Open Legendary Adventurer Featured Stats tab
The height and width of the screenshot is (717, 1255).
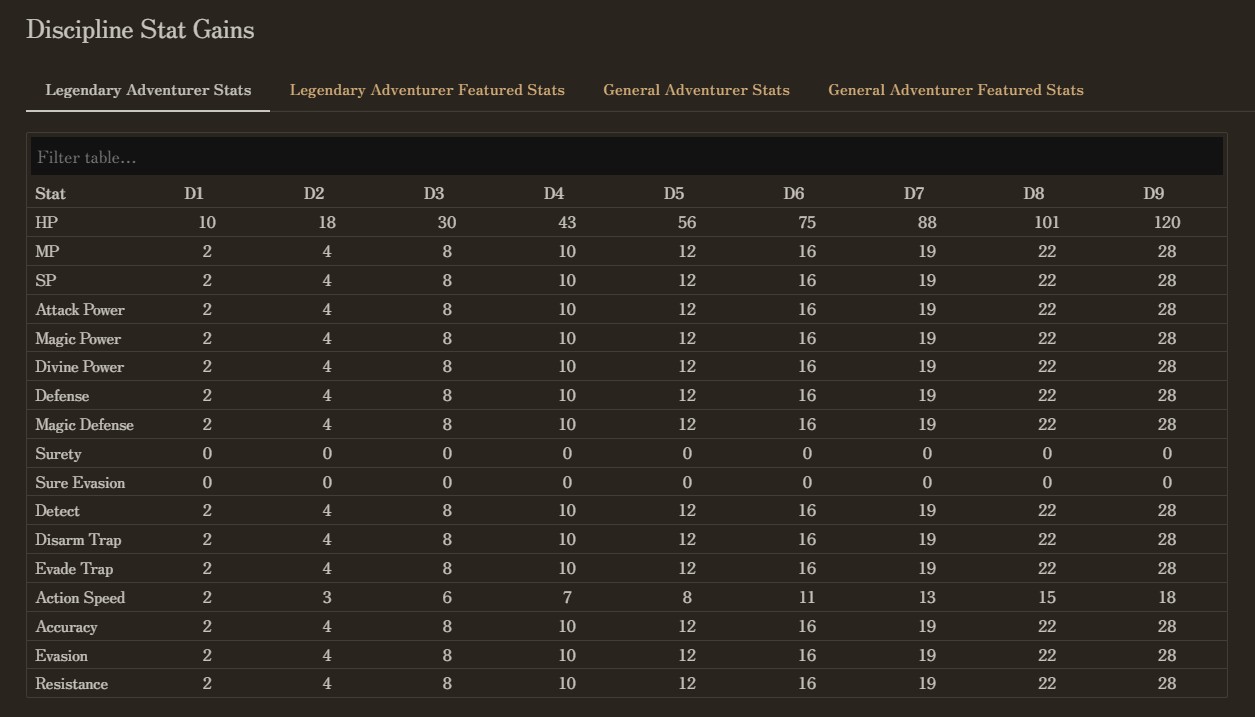[427, 90]
